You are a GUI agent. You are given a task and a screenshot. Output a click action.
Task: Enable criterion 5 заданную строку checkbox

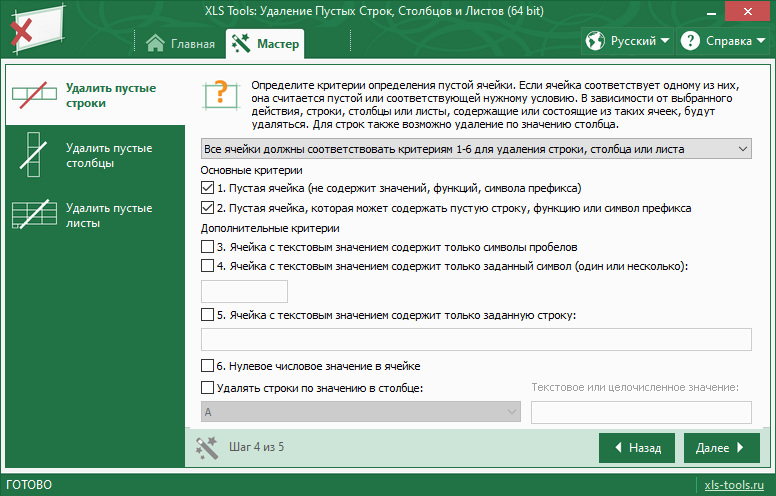(207, 314)
